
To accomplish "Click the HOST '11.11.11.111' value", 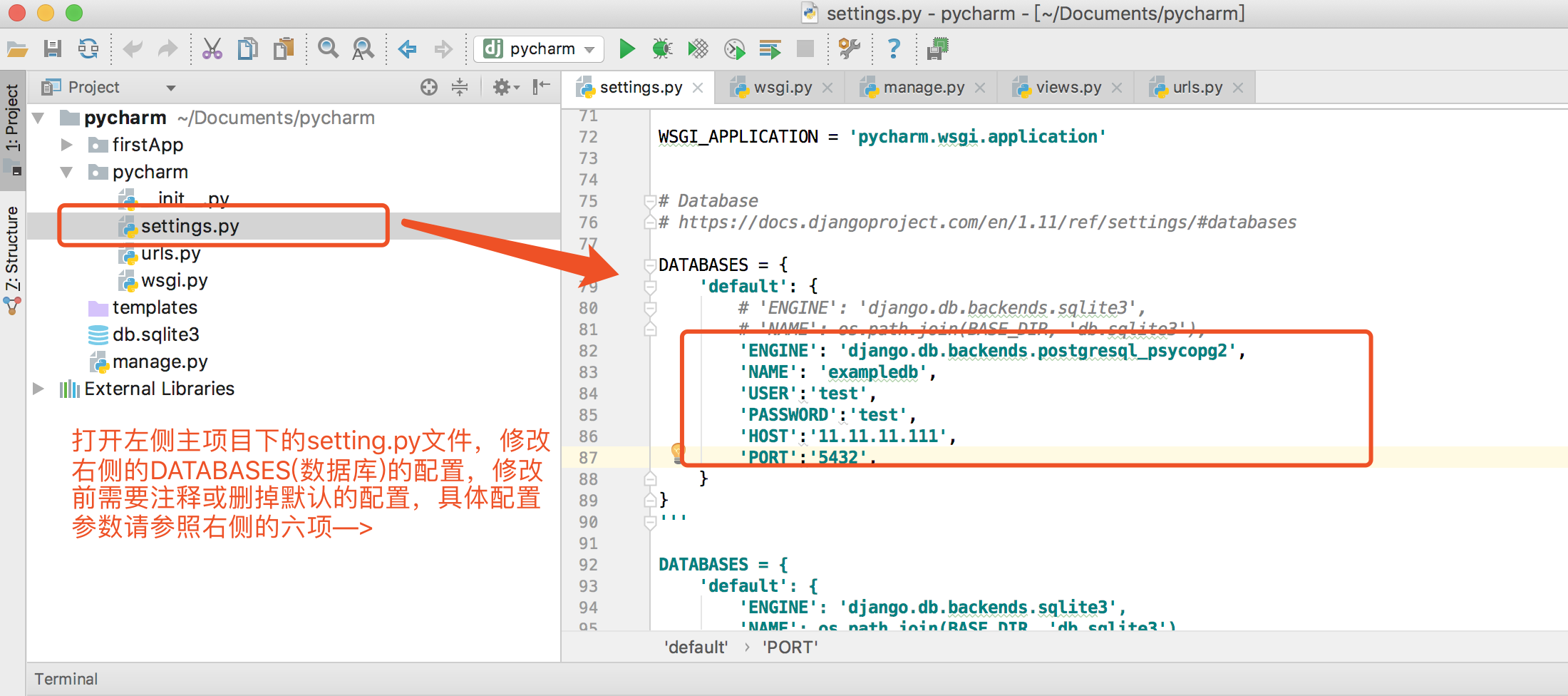I will point(882,436).
